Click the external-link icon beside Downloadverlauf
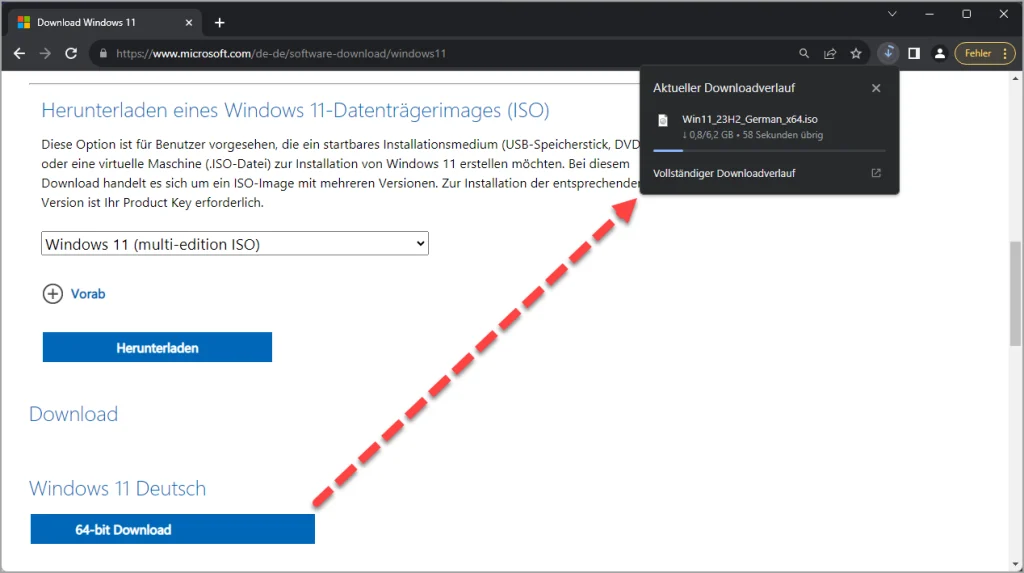 pos(876,173)
